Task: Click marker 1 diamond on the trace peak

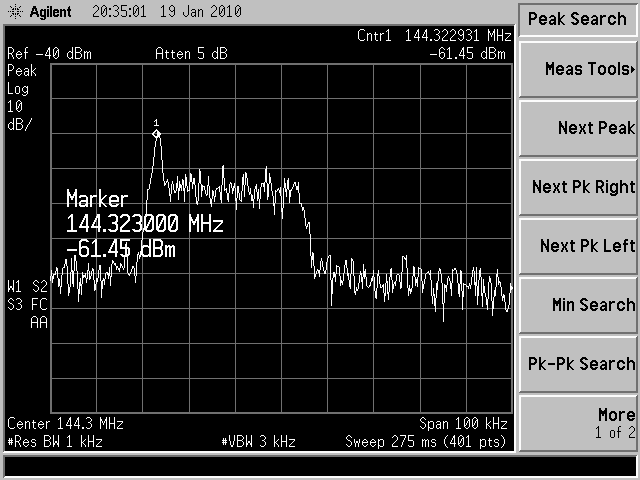Action: pyautogui.click(x=156, y=133)
